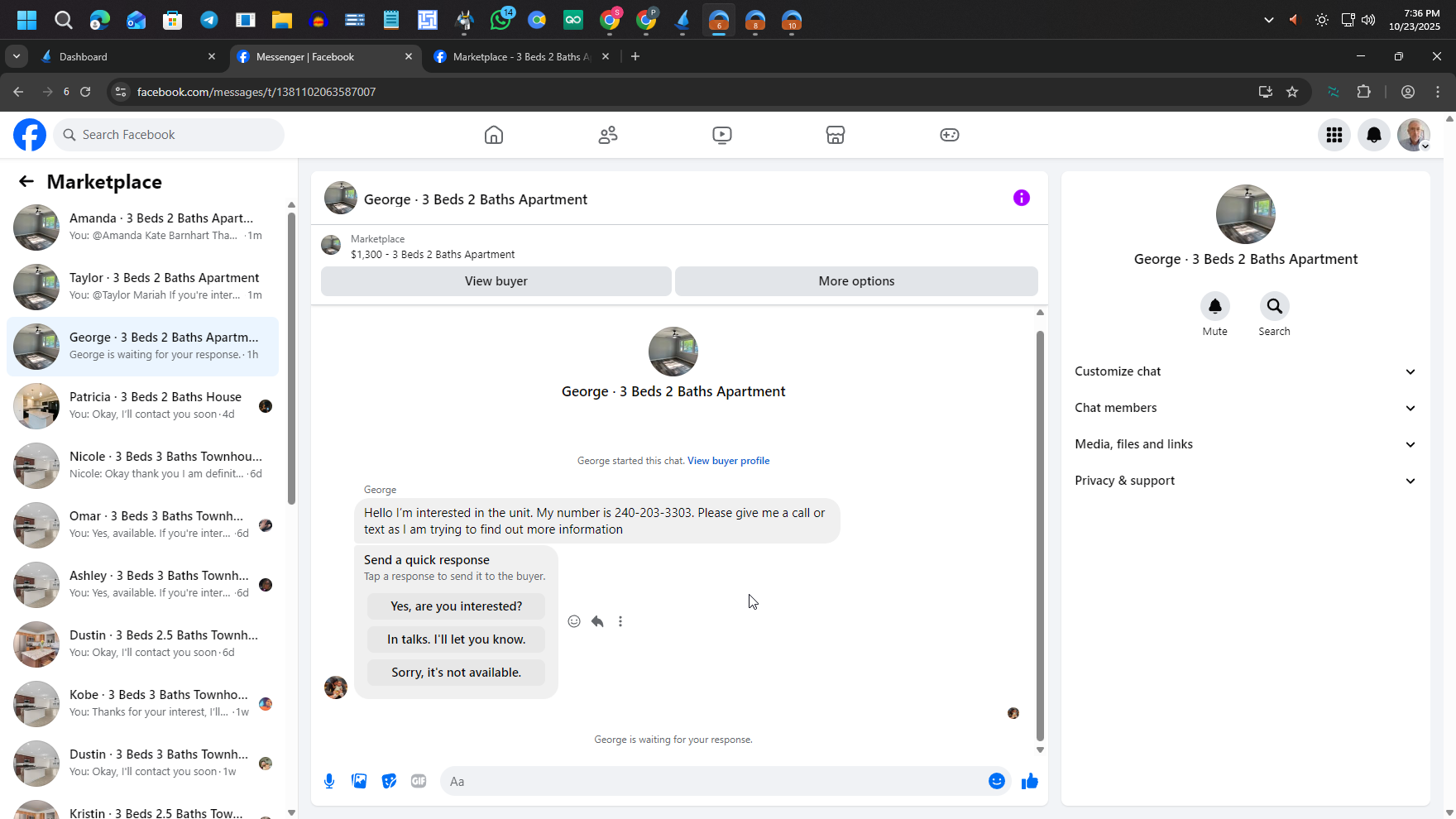Image resolution: width=1456 pixels, height=819 pixels.
Task: Reply to the quick response message
Action: 597,621
